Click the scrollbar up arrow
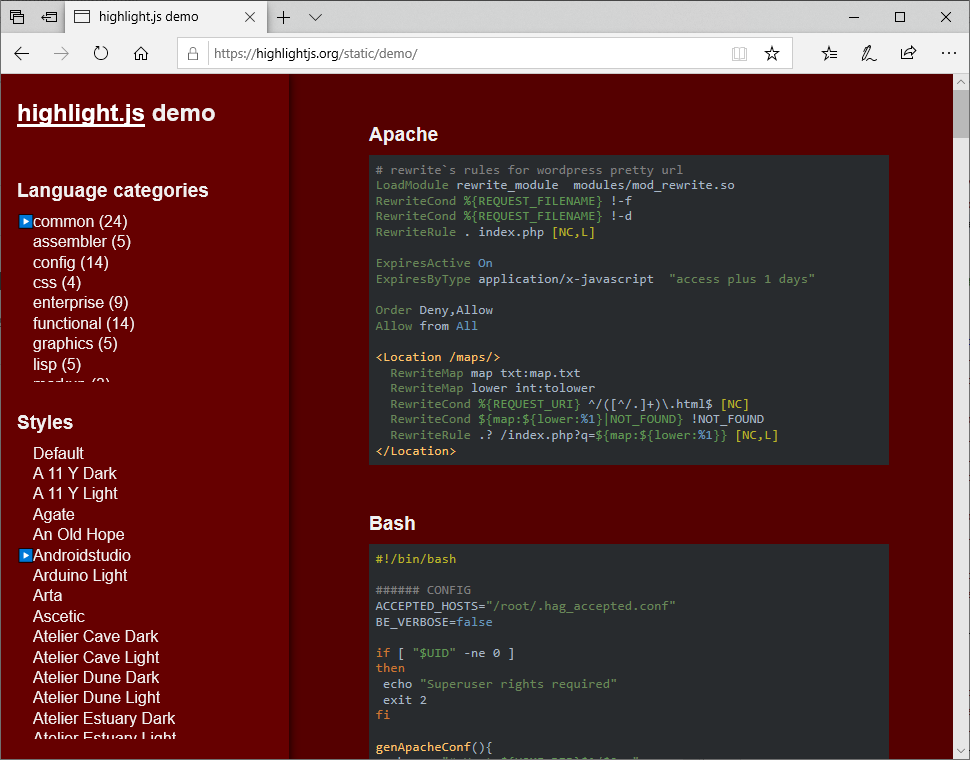Screen dimensions: 970x760 (x=961, y=81)
